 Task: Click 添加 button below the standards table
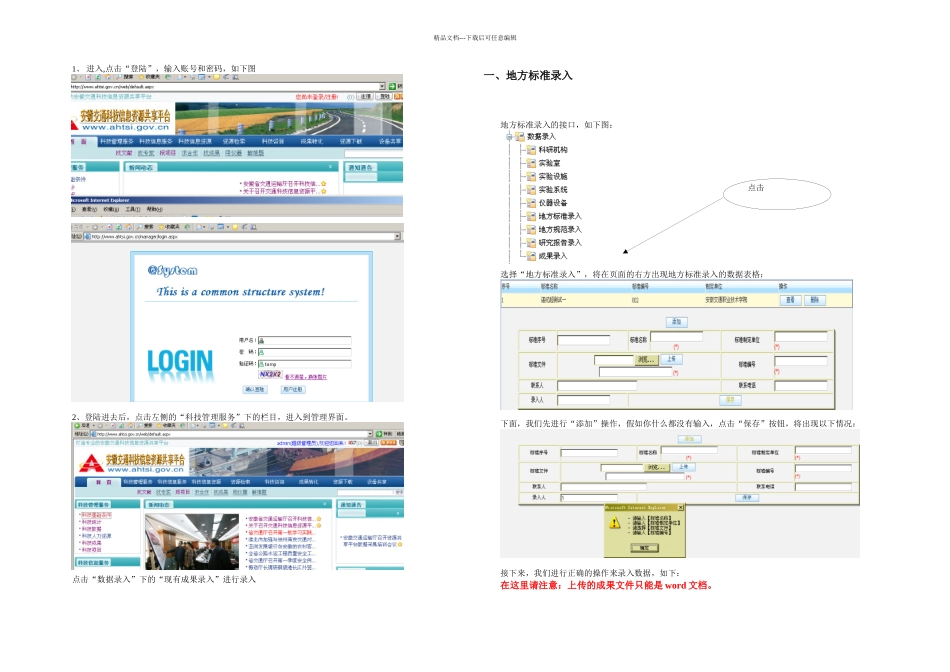[677, 322]
